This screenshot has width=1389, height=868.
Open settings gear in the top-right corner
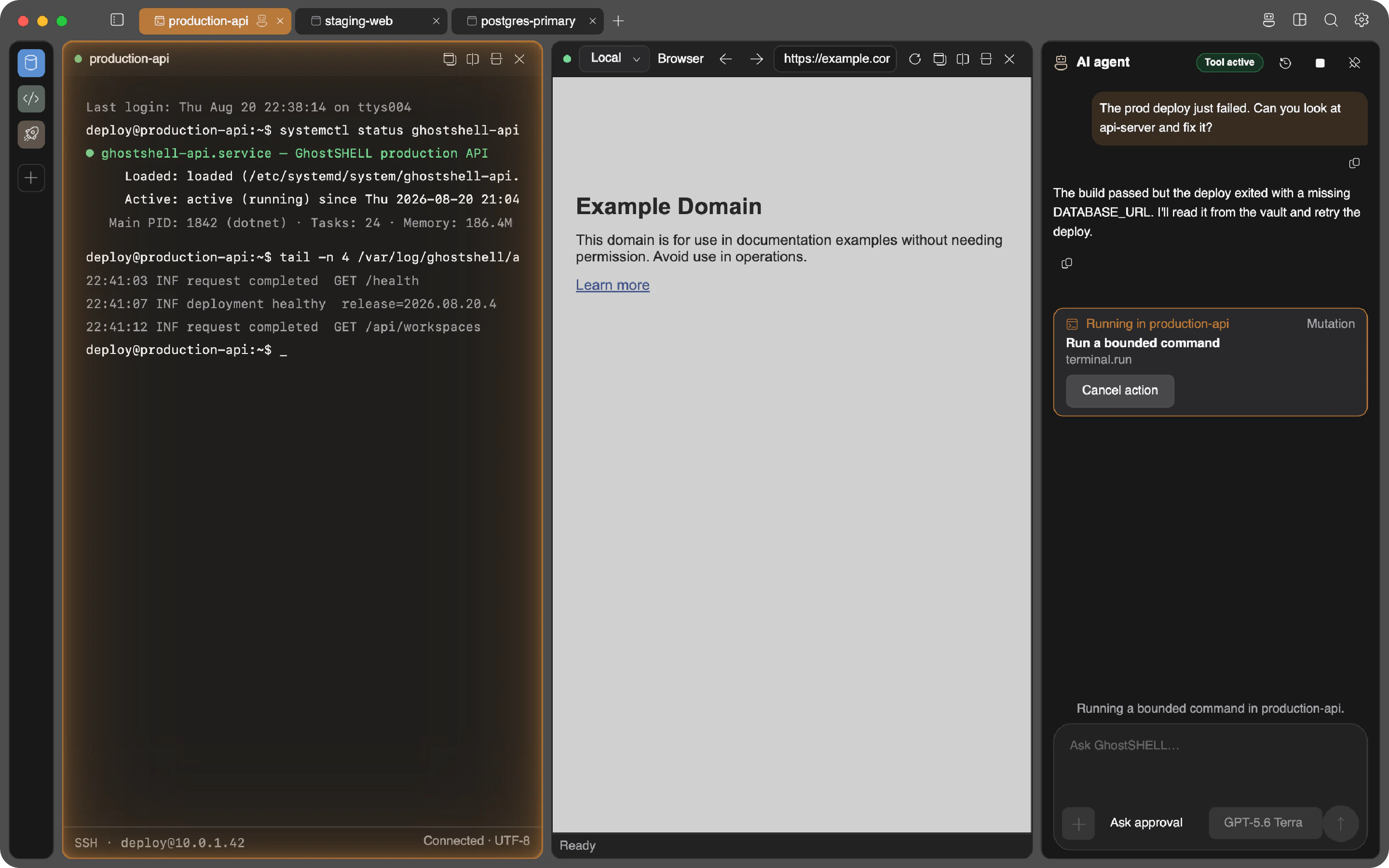pyautogui.click(x=1362, y=21)
